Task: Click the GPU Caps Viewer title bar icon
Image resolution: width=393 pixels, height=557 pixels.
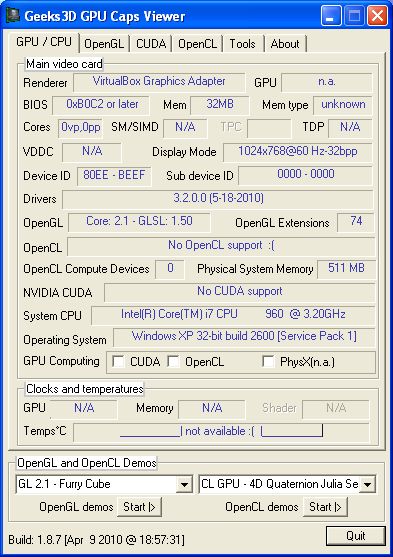Action: click(x=13, y=16)
